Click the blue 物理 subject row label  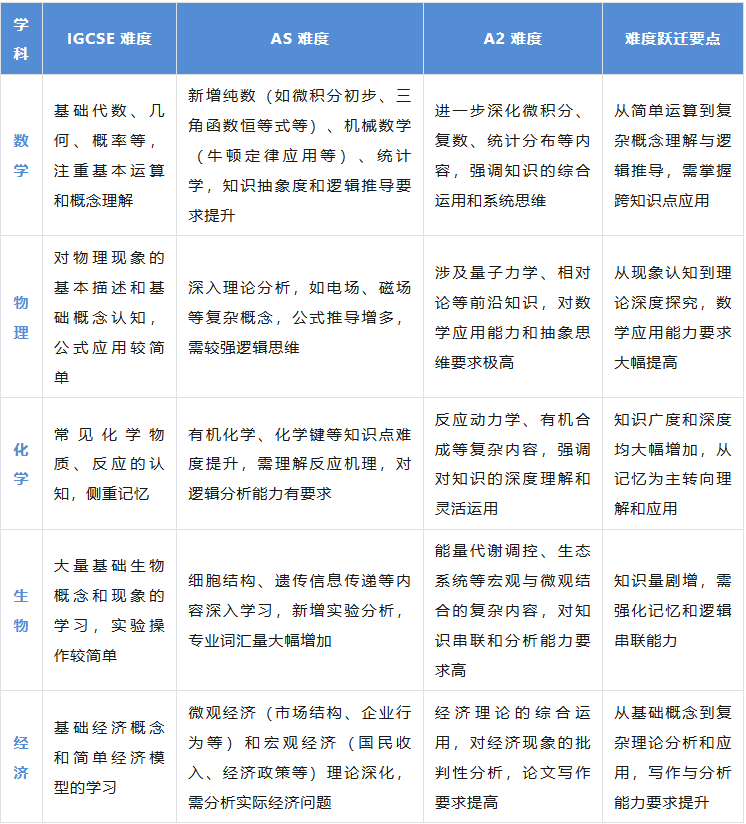[21, 317]
